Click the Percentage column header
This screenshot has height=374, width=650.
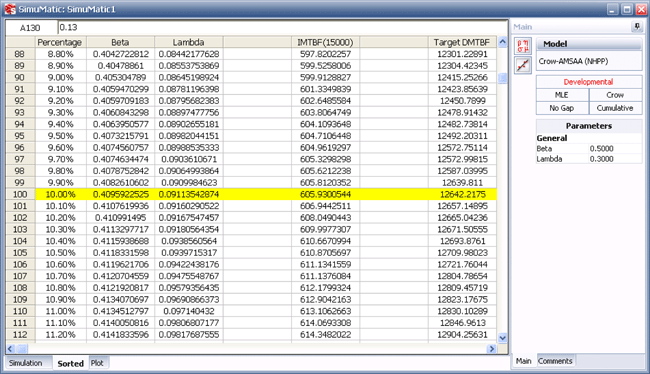[x=61, y=42]
